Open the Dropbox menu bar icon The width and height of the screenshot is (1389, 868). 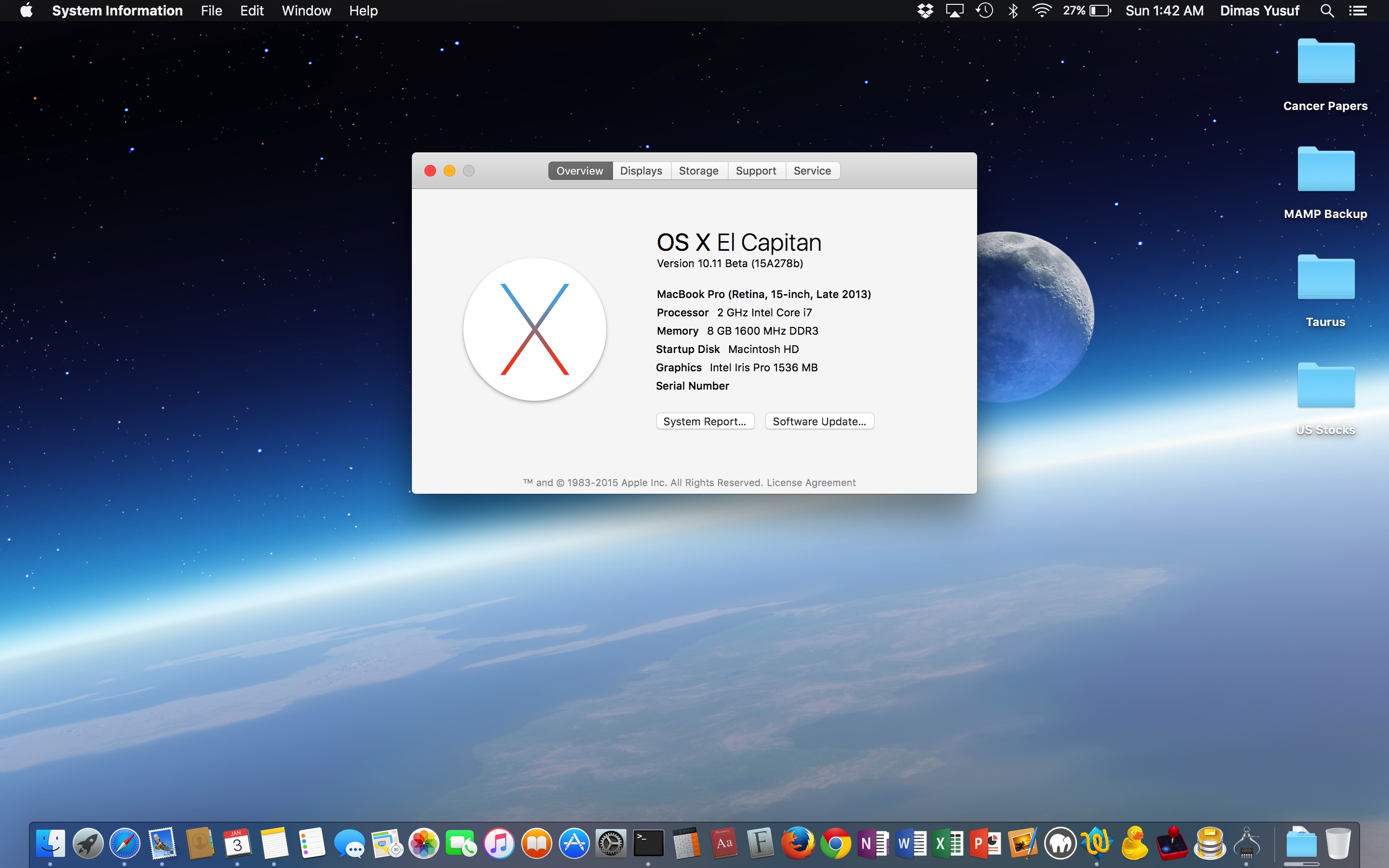click(925, 10)
